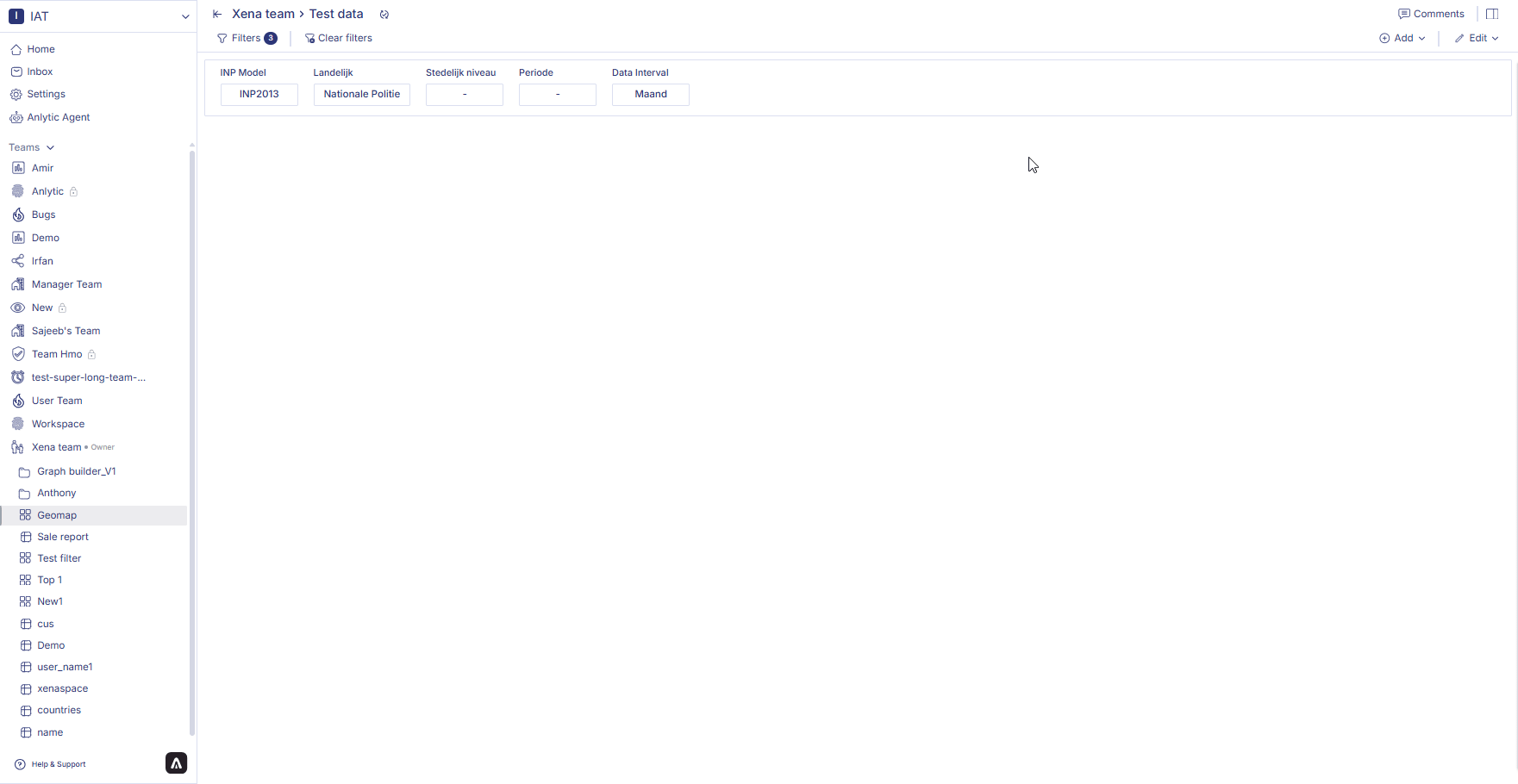Open the IAT workspace switcher dropdown
This screenshot has width=1518, height=784.
tap(184, 16)
